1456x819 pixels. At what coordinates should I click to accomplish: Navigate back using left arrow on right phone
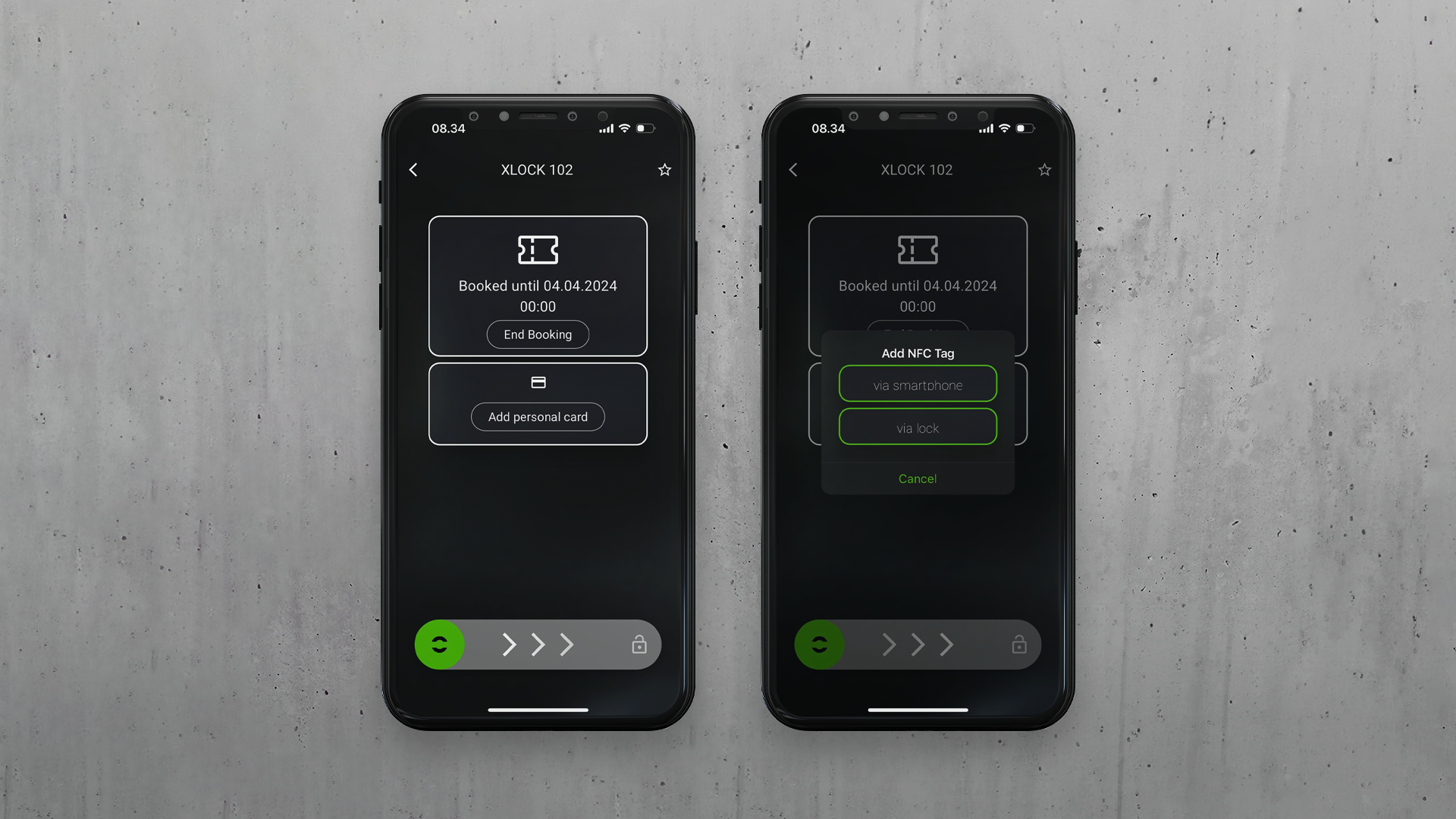click(x=793, y=169)
